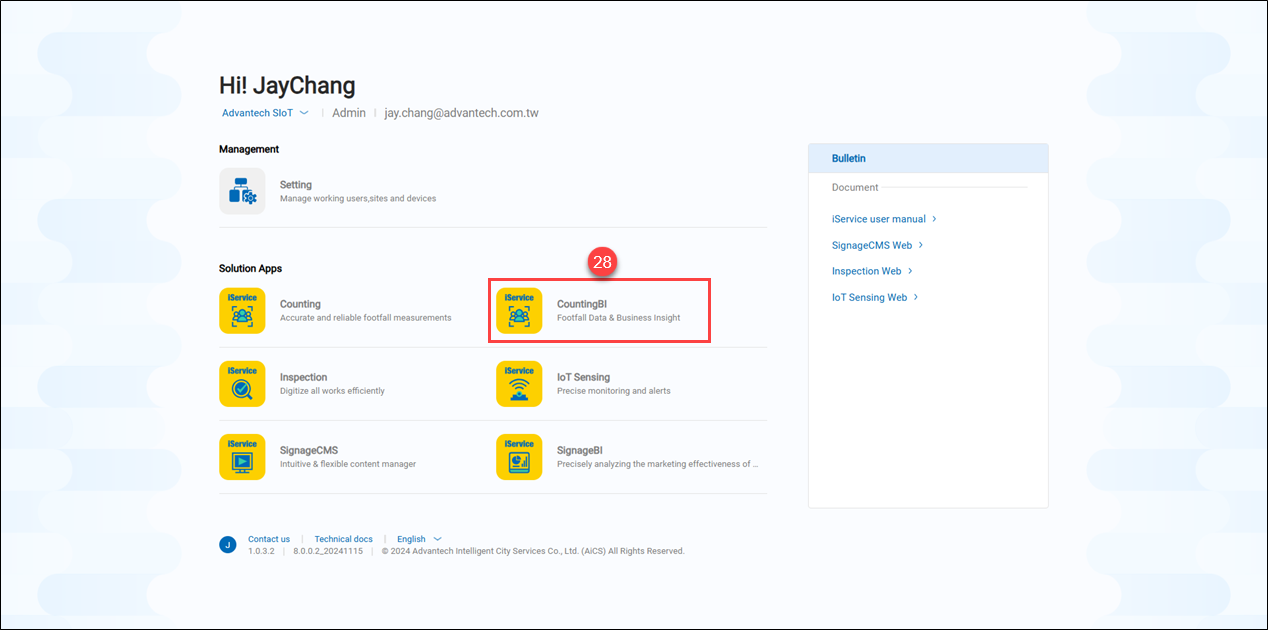Expand the iService user manual link arrow
The image size is (1268, 630).
tap(934, 219)
